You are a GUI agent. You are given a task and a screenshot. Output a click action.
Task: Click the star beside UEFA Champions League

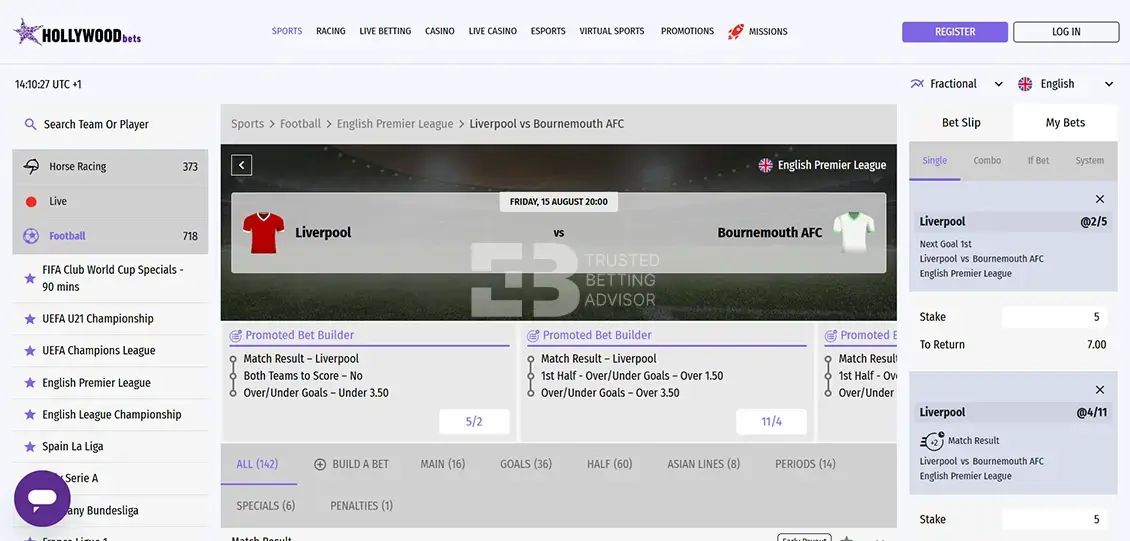30,351
